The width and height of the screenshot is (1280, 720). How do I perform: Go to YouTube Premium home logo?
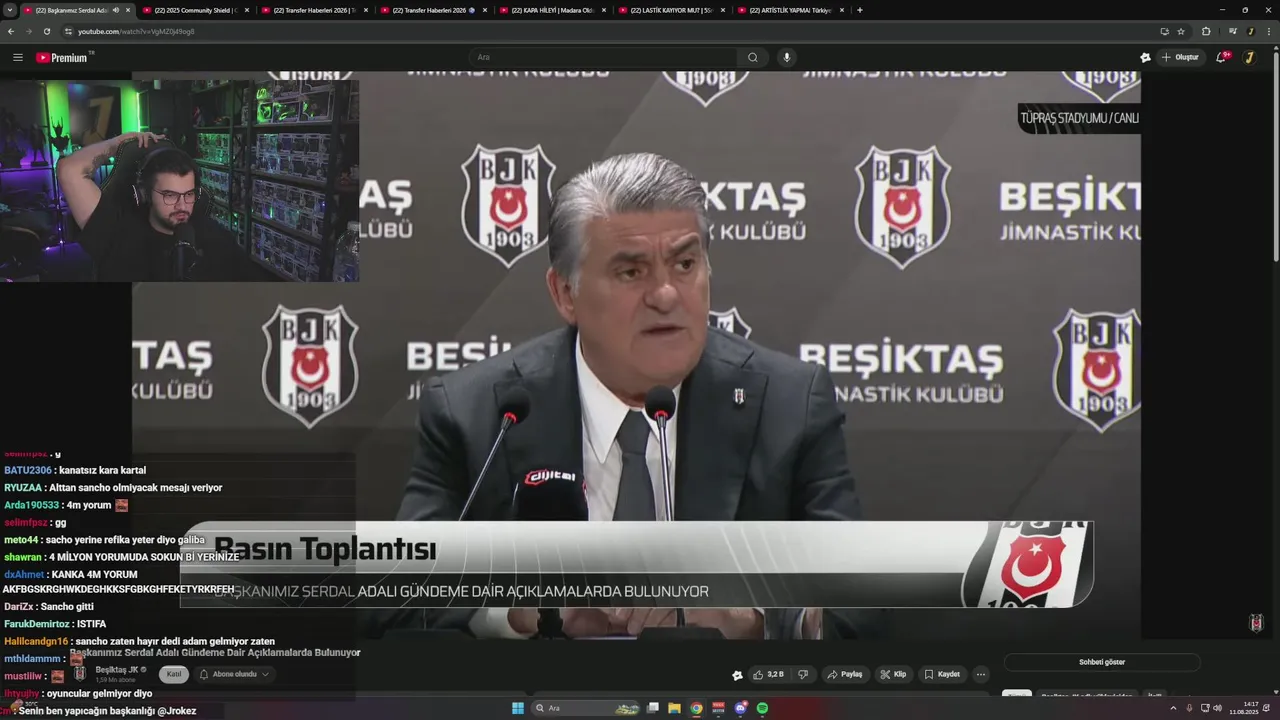pos(64,57)
